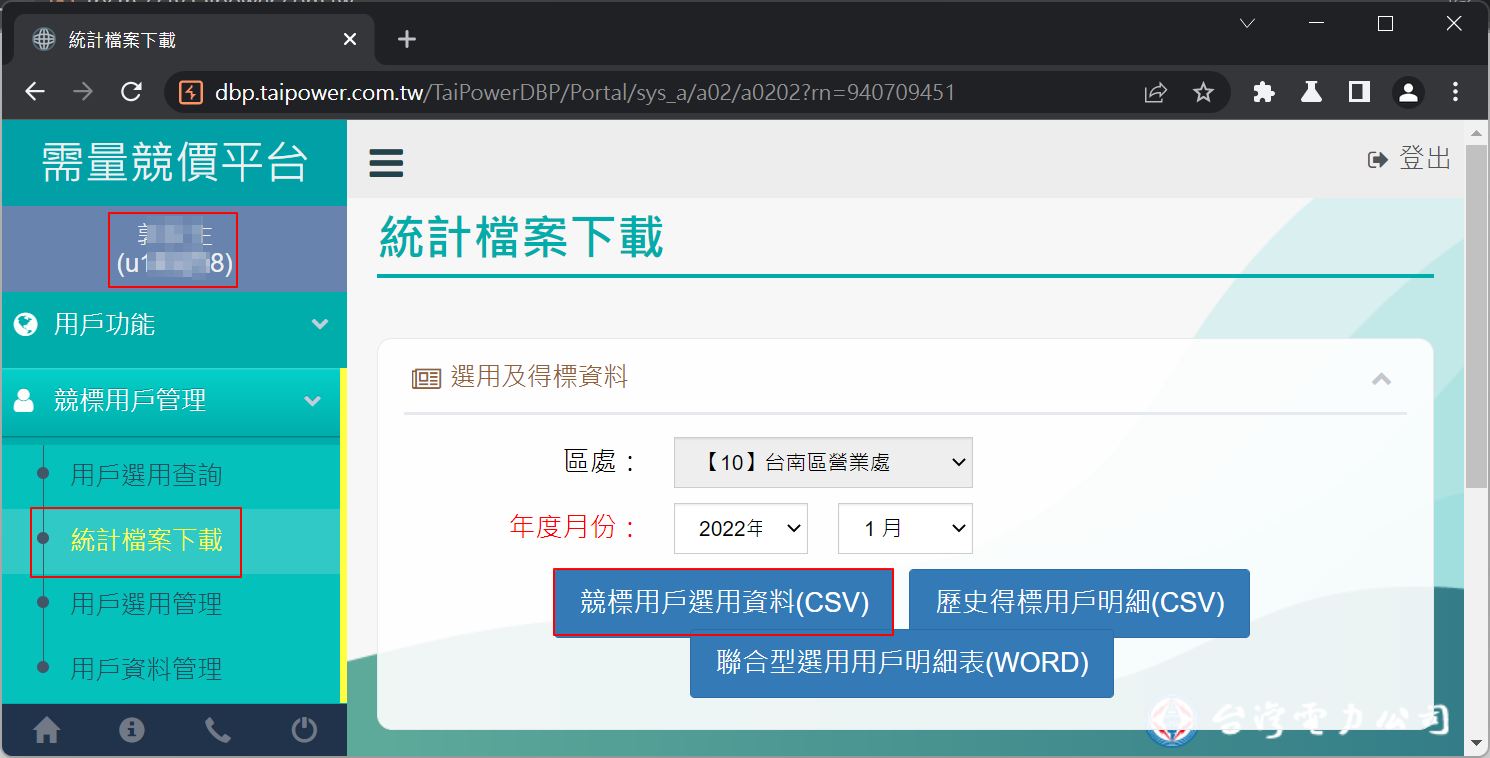Screen dimensions: 1490x758
Task: Collapse the 競標用戶管理 sidebar menu
Action: tap(172, 401)
